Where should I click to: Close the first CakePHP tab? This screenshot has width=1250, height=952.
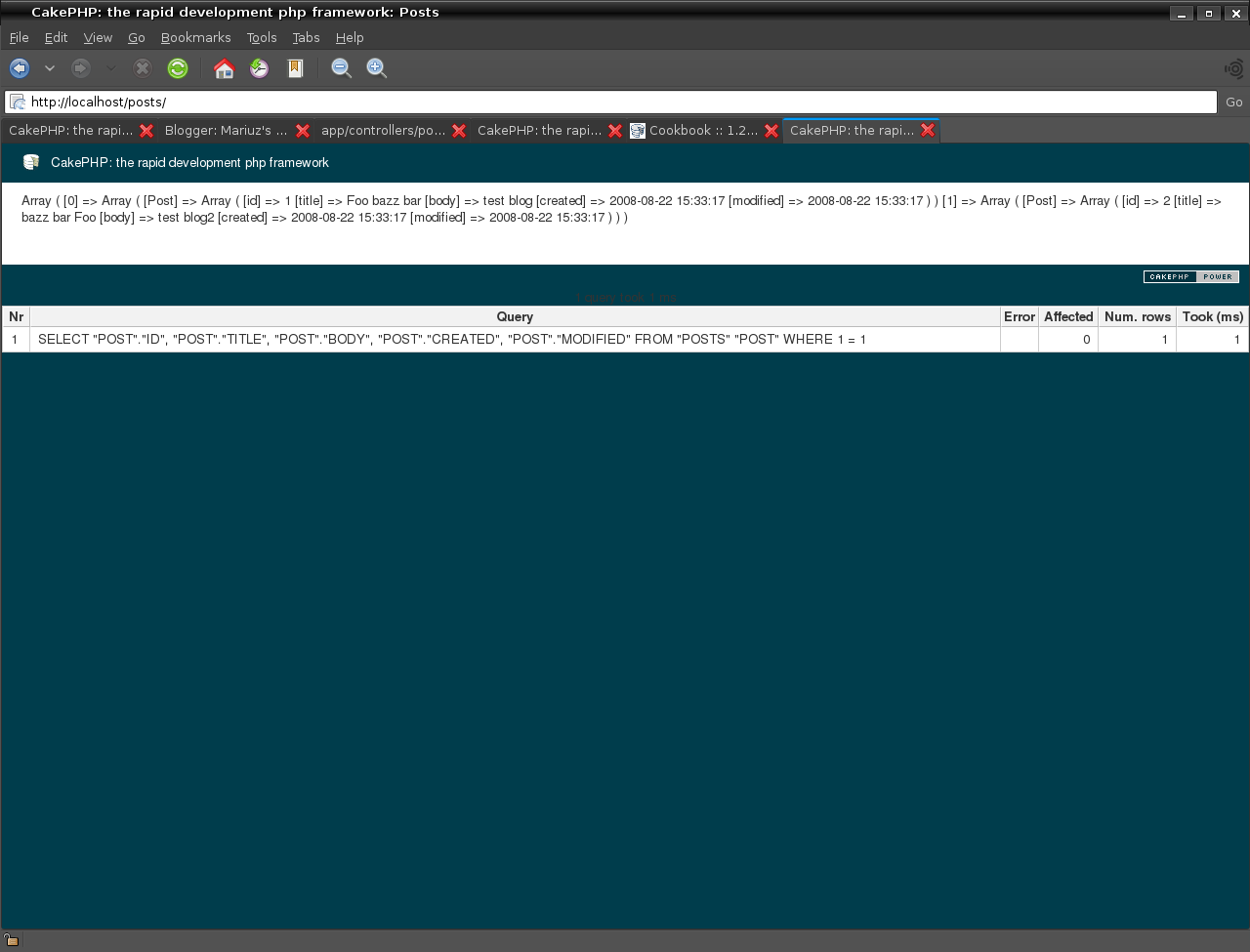(x=146, y=131)
